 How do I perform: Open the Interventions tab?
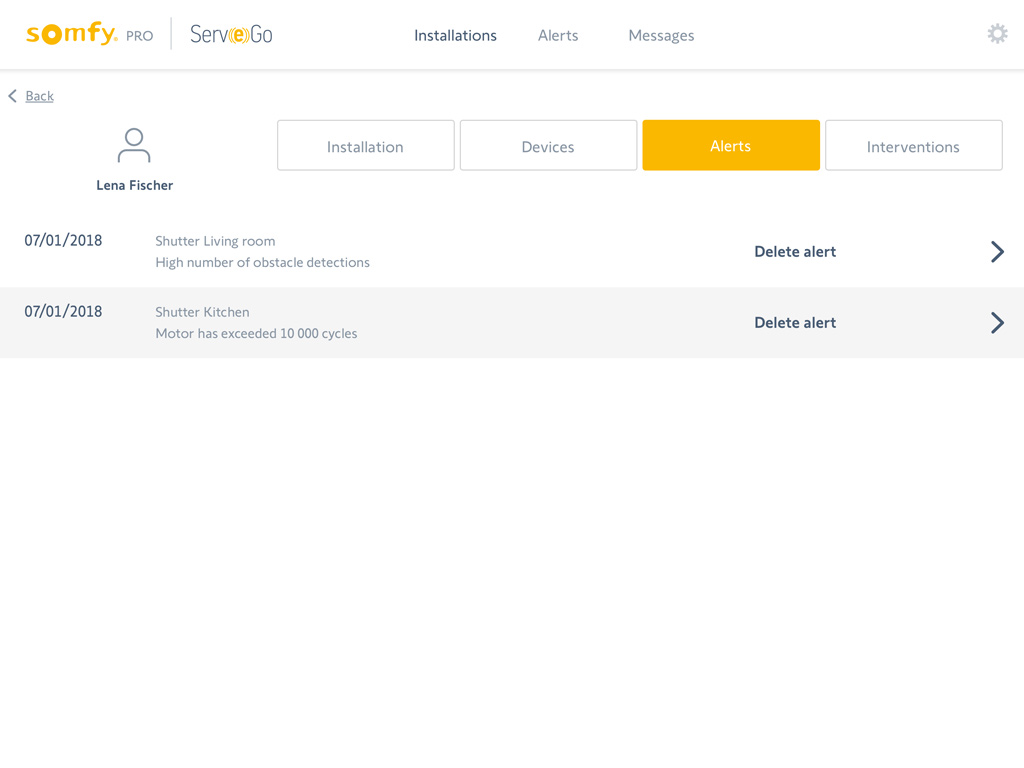tap(913, 146)
